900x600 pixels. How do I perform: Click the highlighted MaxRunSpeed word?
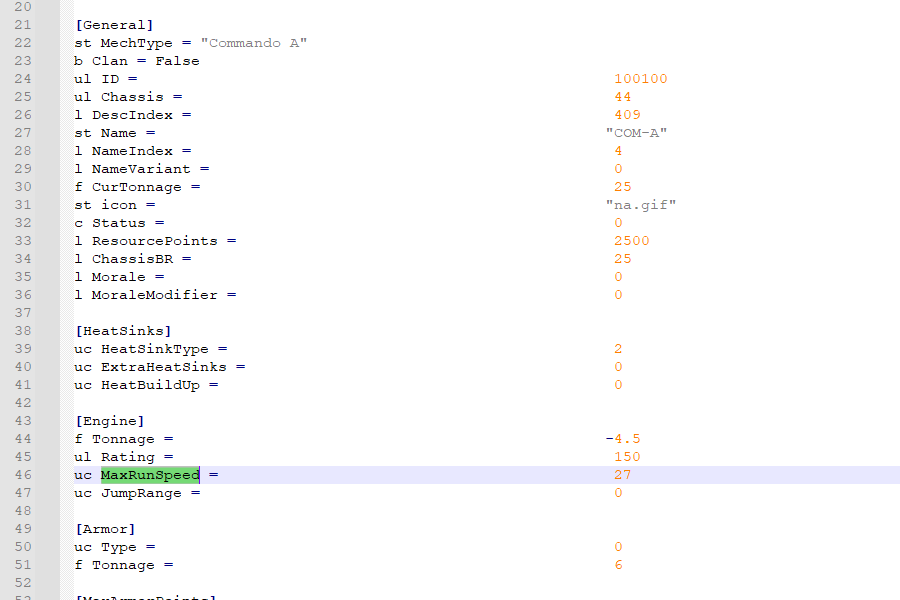click(x=150, y=475)
